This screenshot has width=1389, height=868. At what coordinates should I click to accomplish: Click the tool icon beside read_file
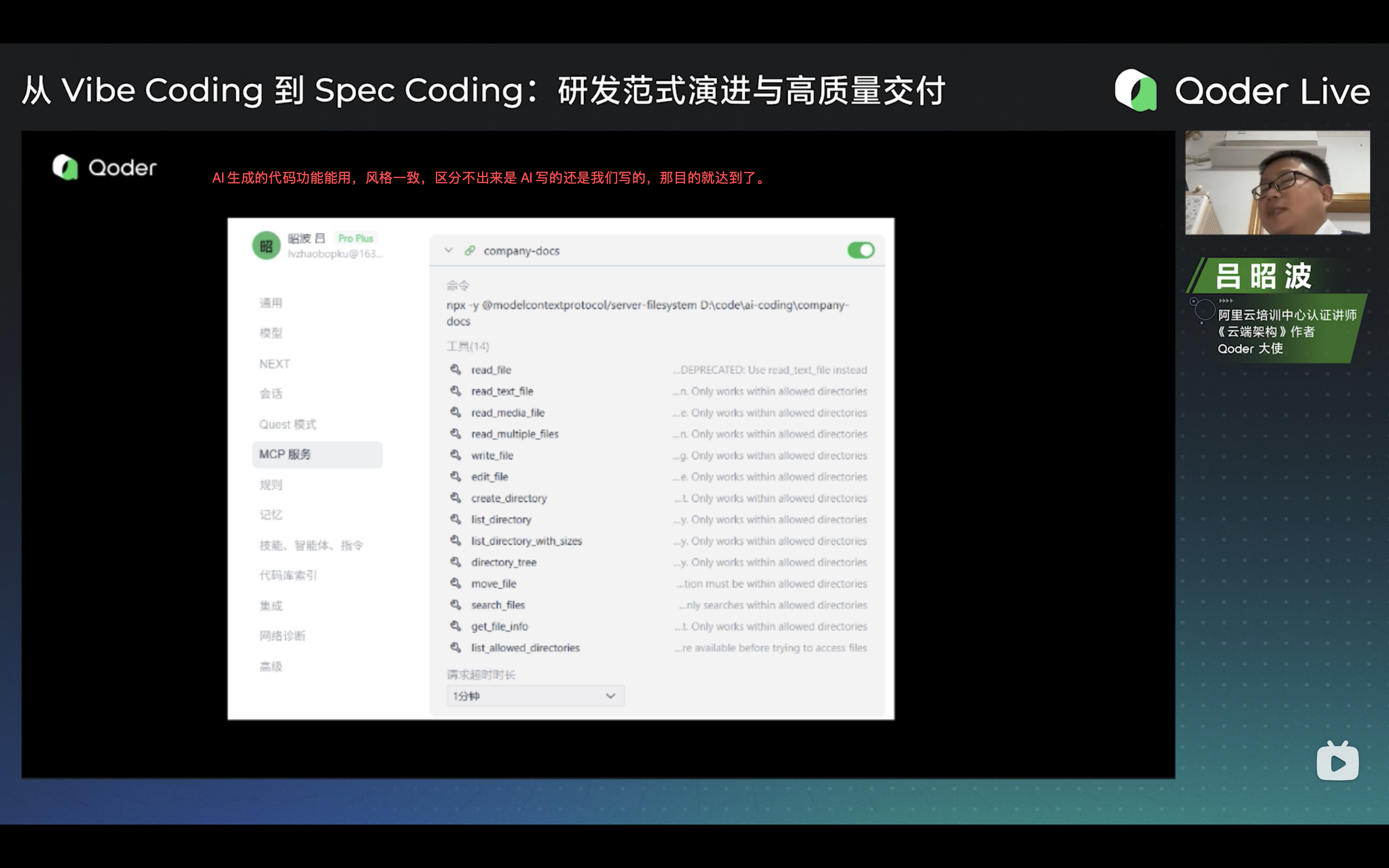(x=456, y=369)
